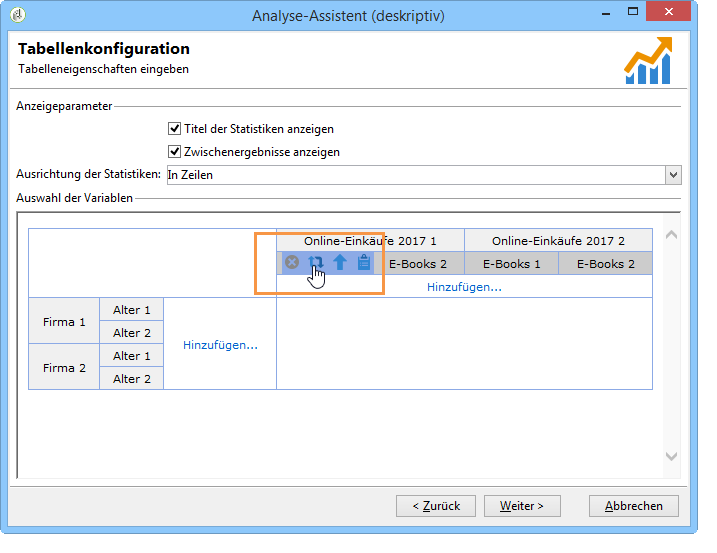Click the scrollbar down arrow in variables pane

pyautogui.click(x=671, y=456)
